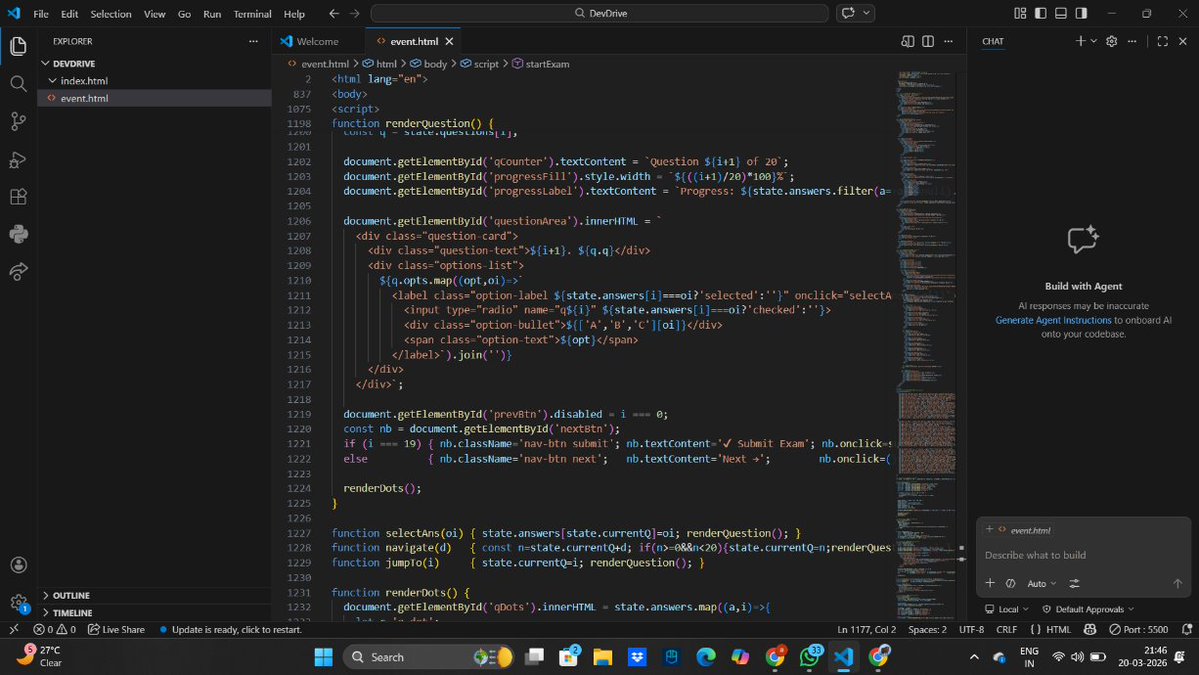Click CRLF end of line setting
The image size is (1199, 675).
coord(1006,630)
